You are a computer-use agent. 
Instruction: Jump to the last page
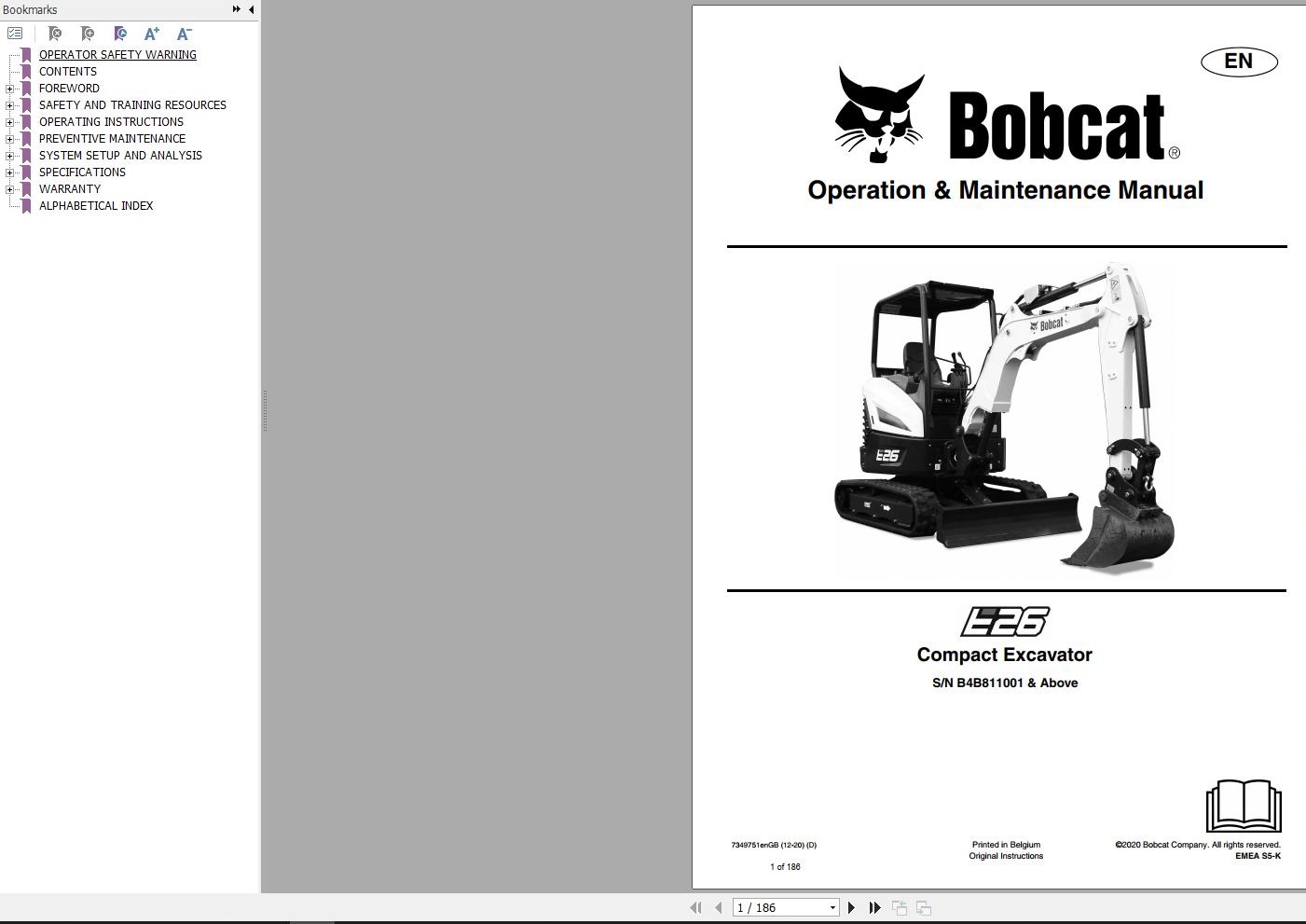pos(874,907)
